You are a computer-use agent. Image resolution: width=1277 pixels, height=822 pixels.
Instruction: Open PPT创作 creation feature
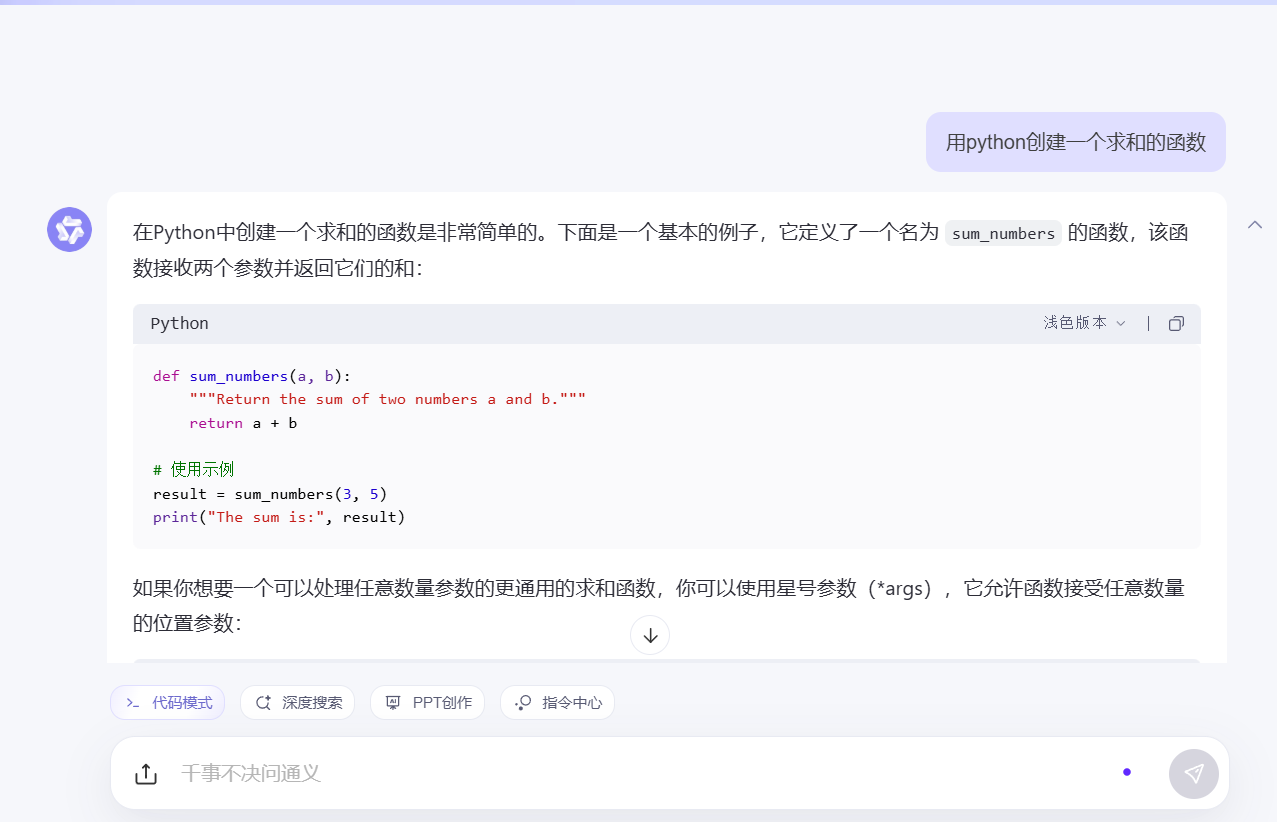click(427, 702)
